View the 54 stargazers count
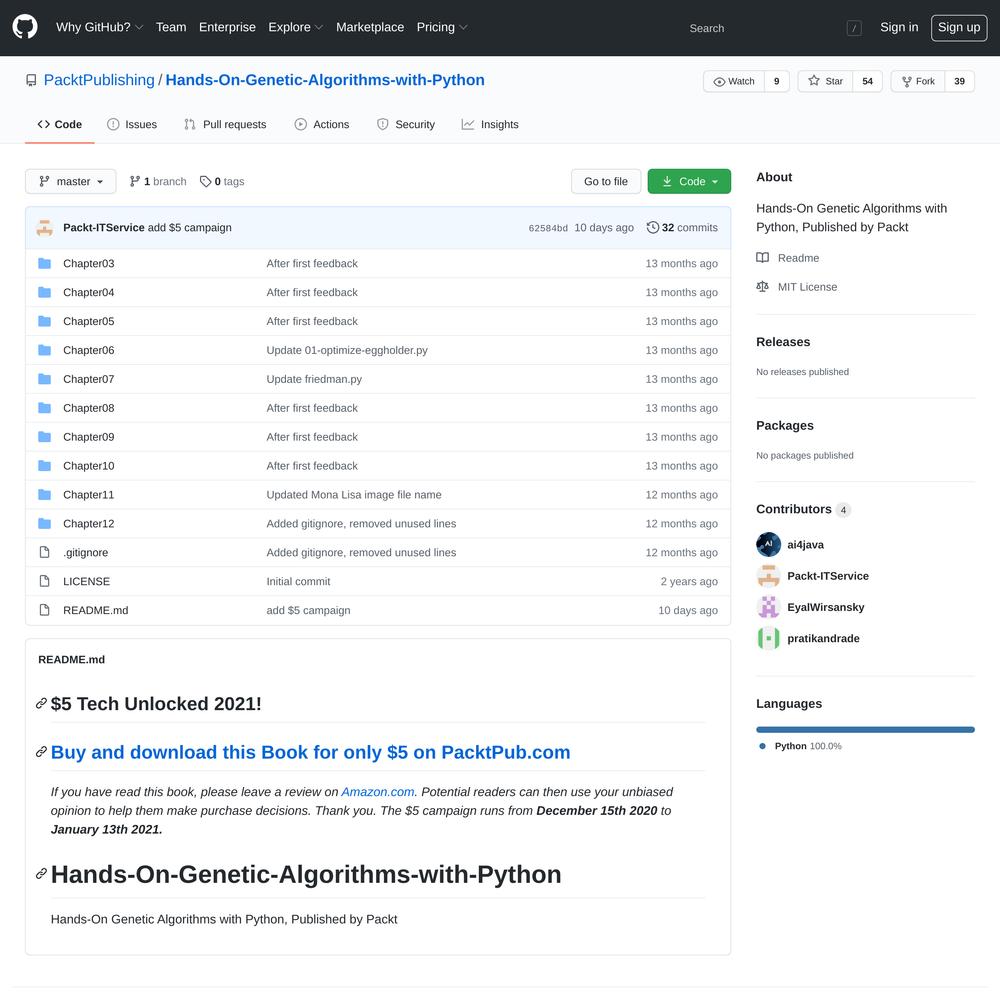 click(x=867, y=82)
